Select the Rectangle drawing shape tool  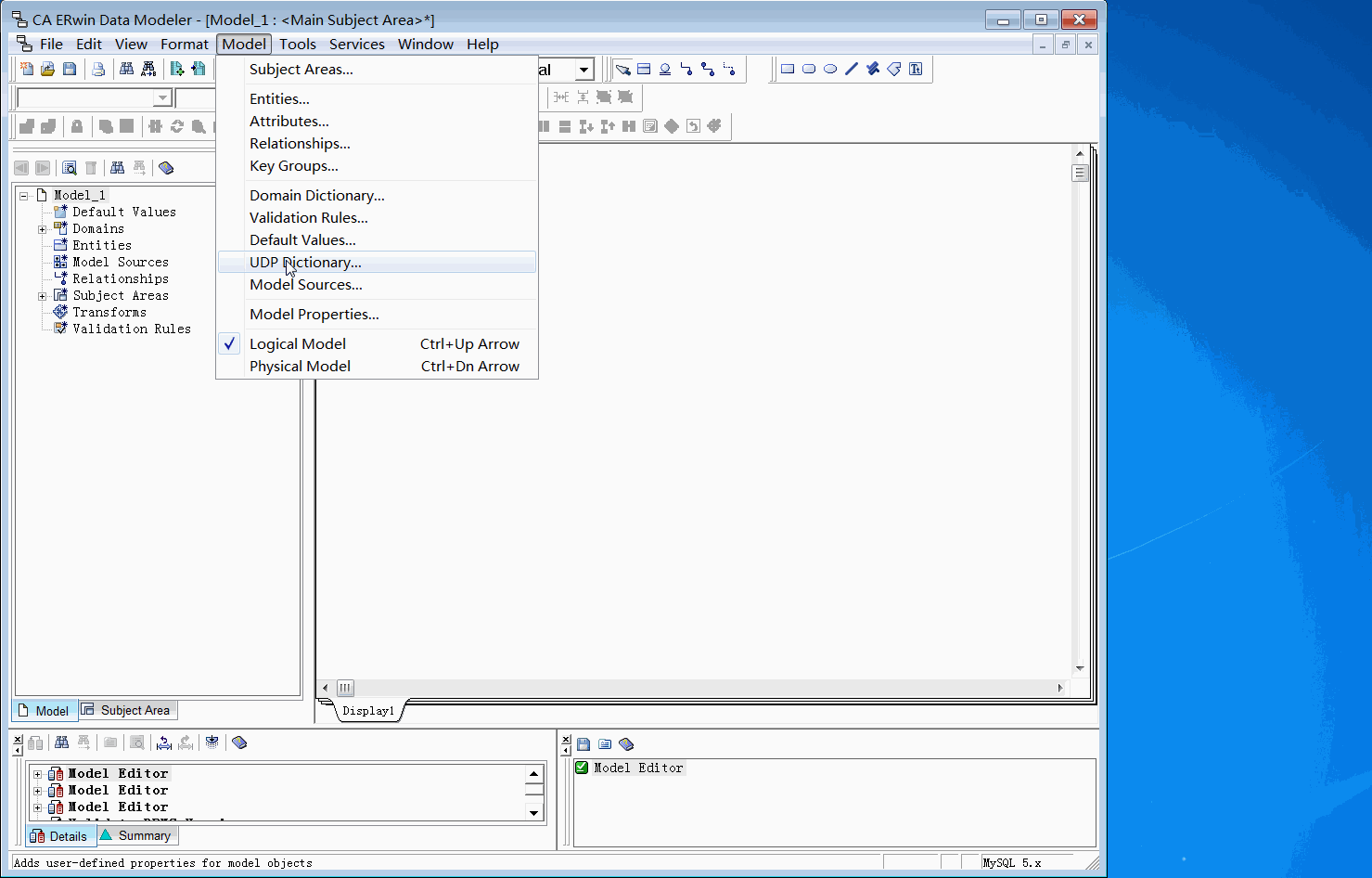pyautogui.click(x=788, y=69)
